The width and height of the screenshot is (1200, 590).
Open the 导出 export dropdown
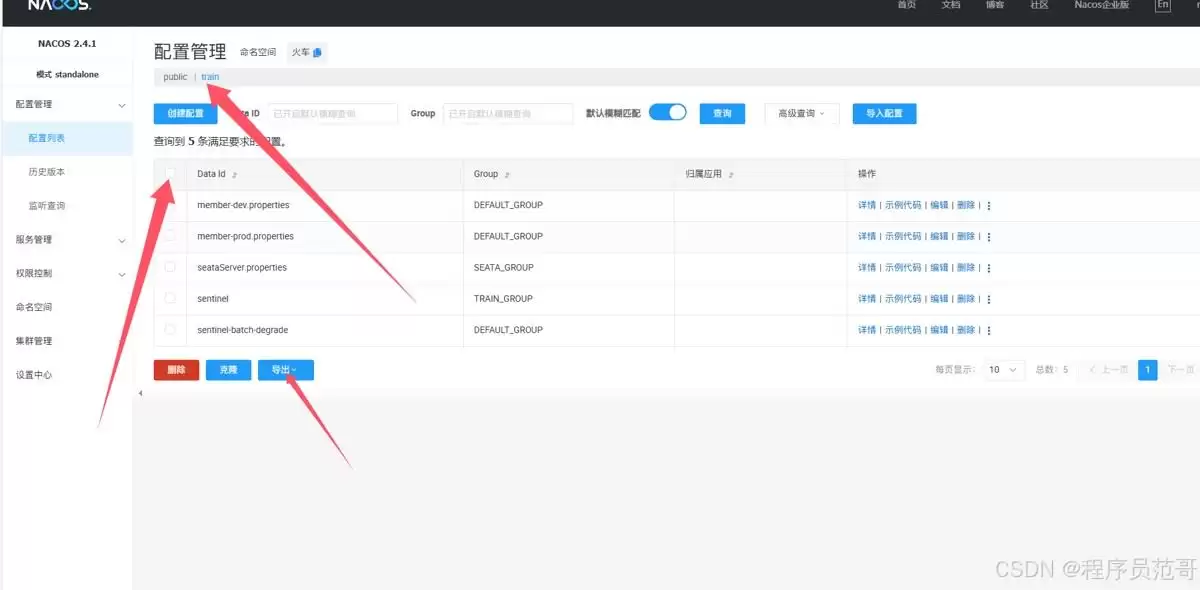click(x=285, y=370)
